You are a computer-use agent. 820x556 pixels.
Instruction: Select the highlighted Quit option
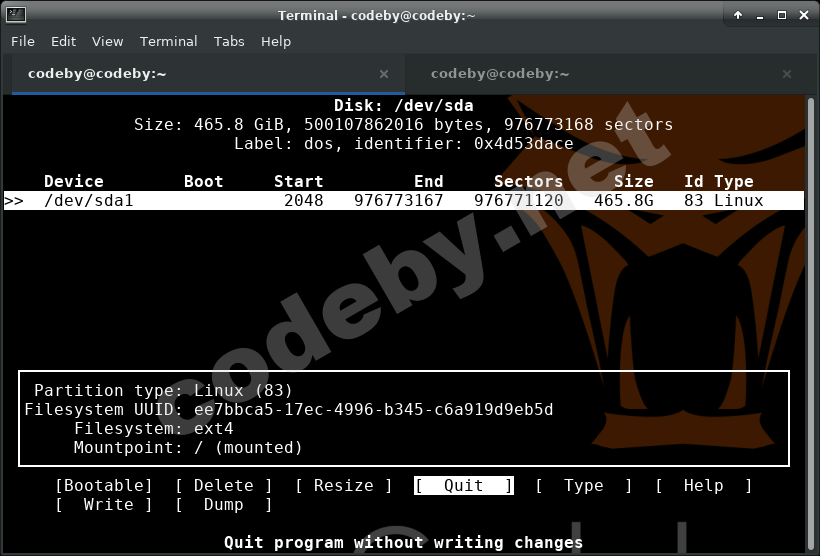464,485
